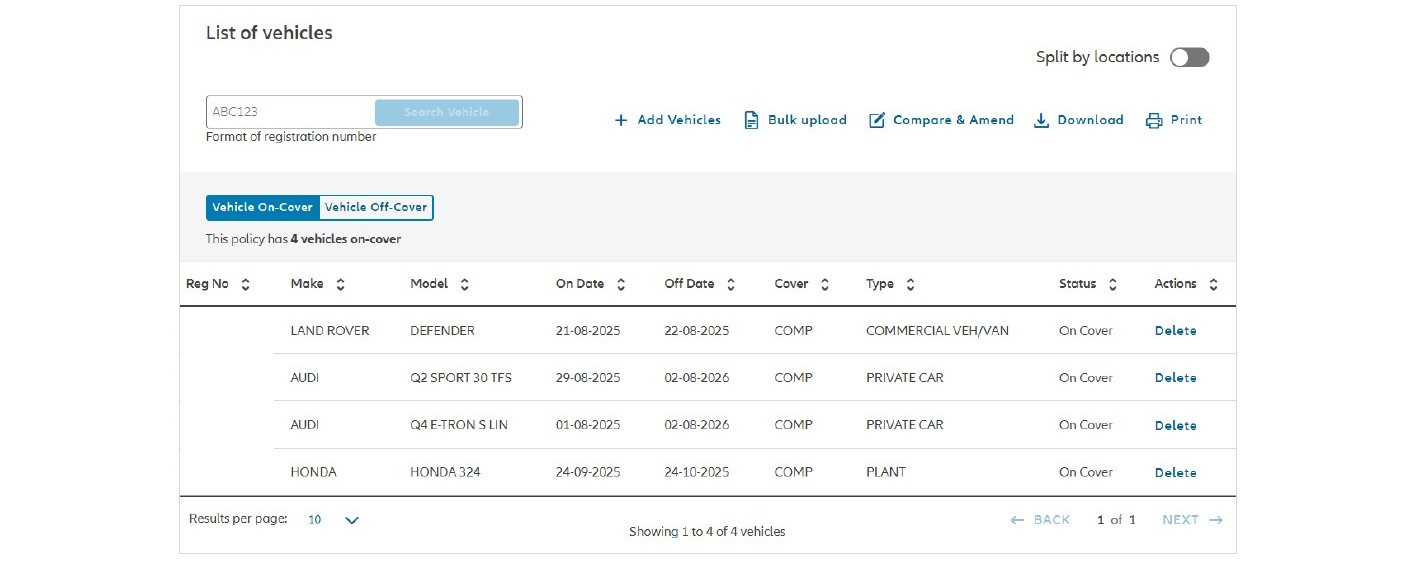The image size is (1414, 570).
Task: Focus the registration number search field
Action: tap(290, 112)
